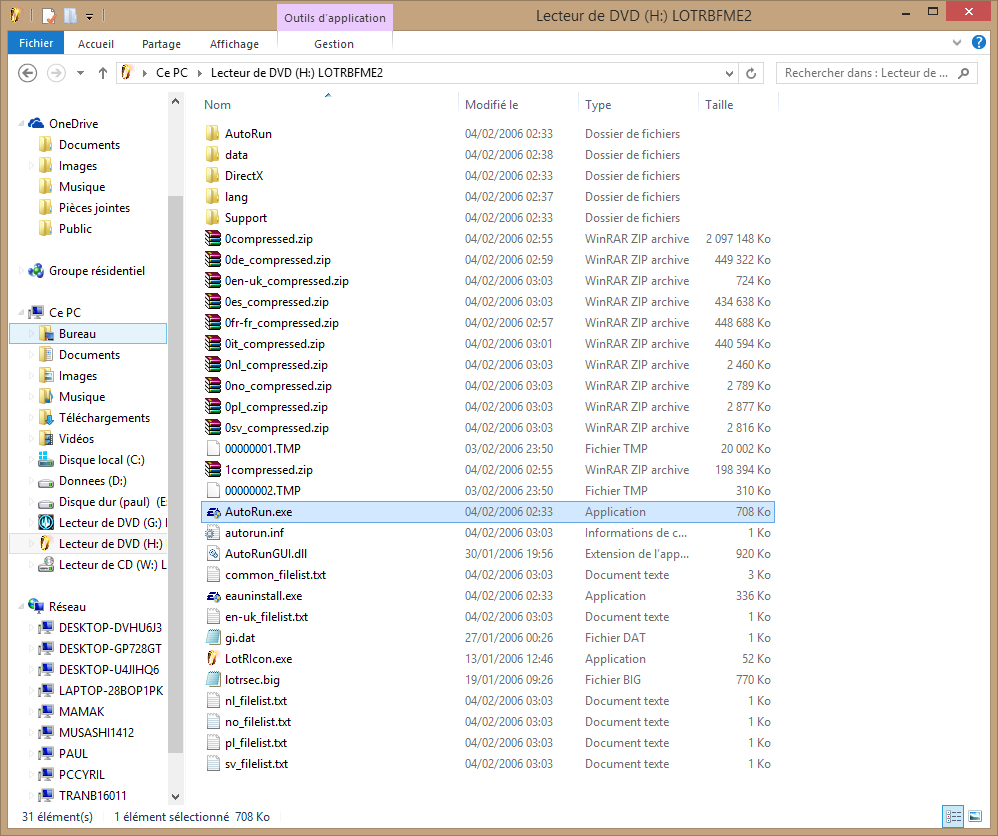Switch to large thumbnails view icon
998x836 pixels.
coord(975,817)
